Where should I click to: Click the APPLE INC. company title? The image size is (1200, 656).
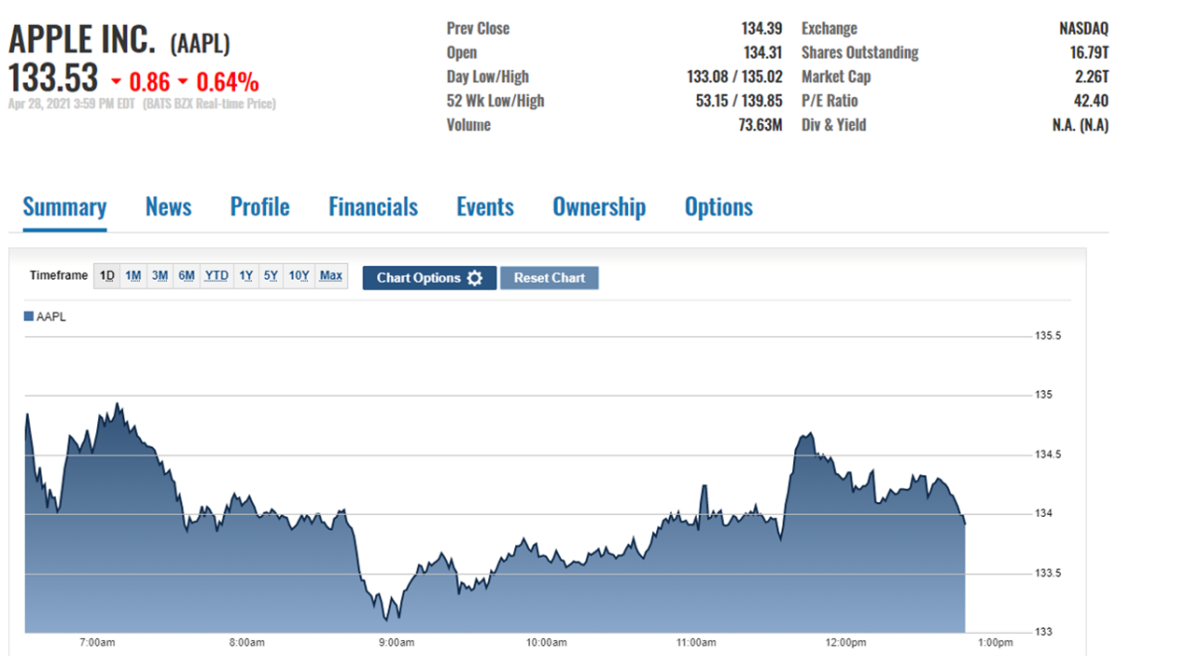(x=83, y=41)
